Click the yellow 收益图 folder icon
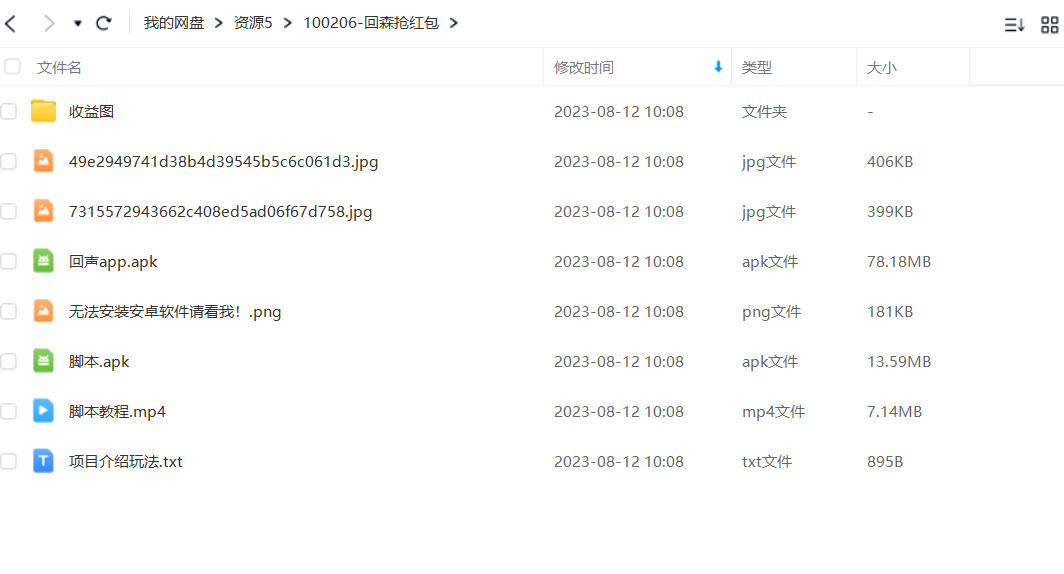Image resolution: width=1064 pixels, height=574 pixels. pyautogui.click(x=43, y=111)
